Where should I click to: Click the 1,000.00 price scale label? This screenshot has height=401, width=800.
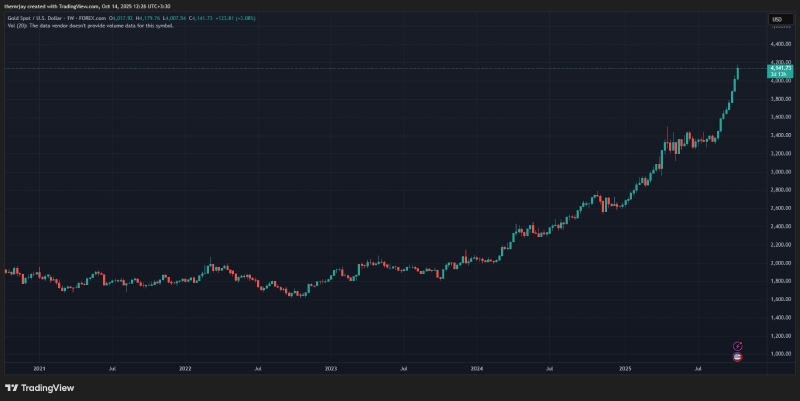(x=781, y=353)
